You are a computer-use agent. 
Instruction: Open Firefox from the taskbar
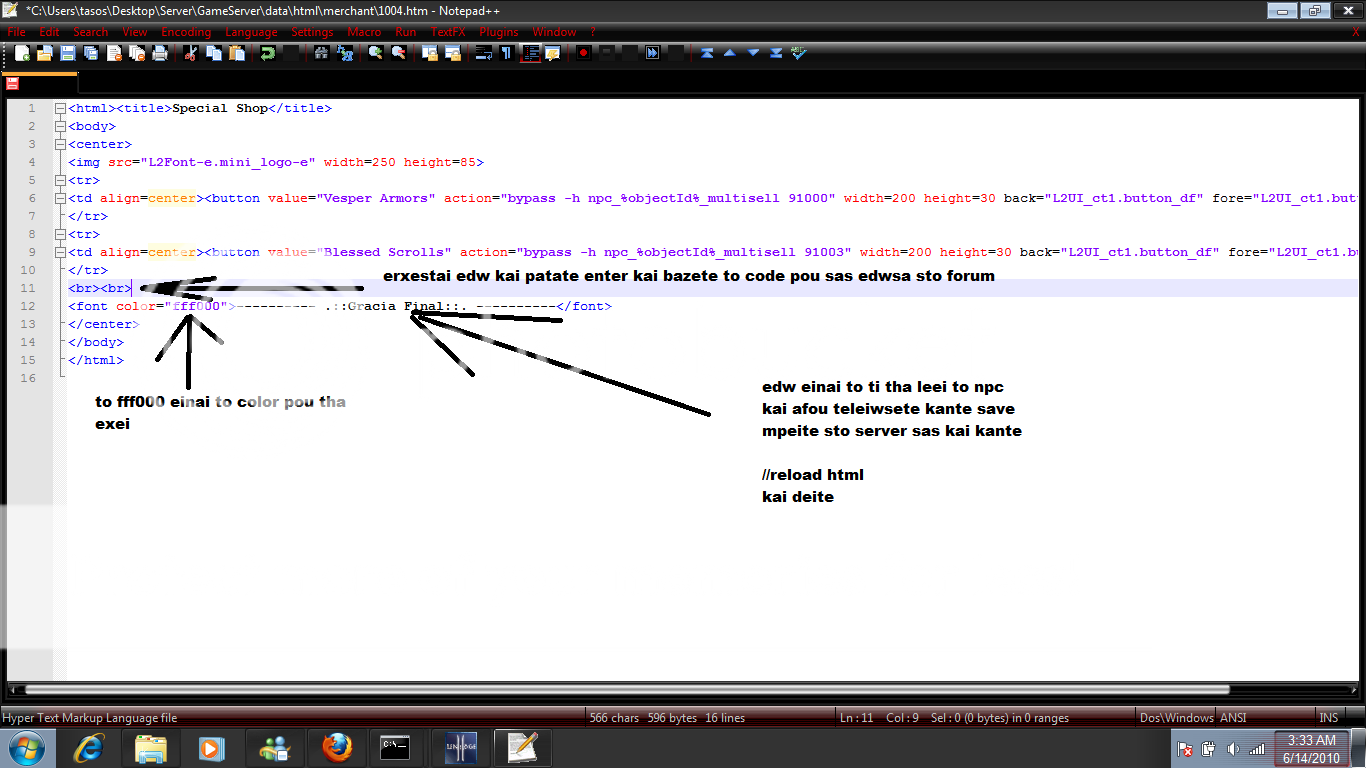click(x=338, y=747)
